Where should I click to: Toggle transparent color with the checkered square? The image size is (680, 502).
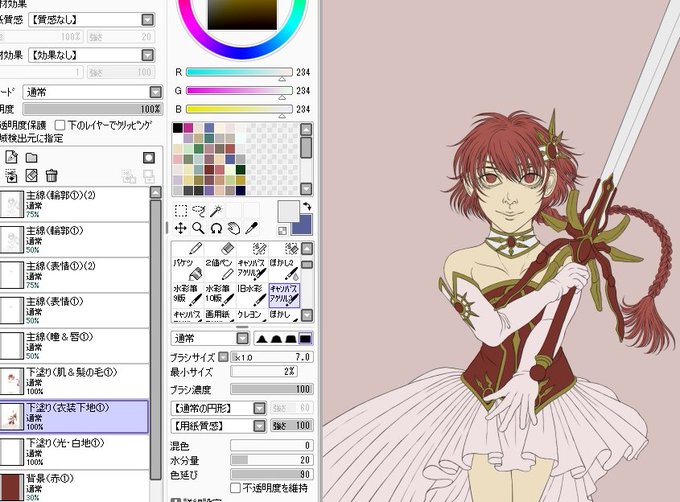(x=282, y=231)
